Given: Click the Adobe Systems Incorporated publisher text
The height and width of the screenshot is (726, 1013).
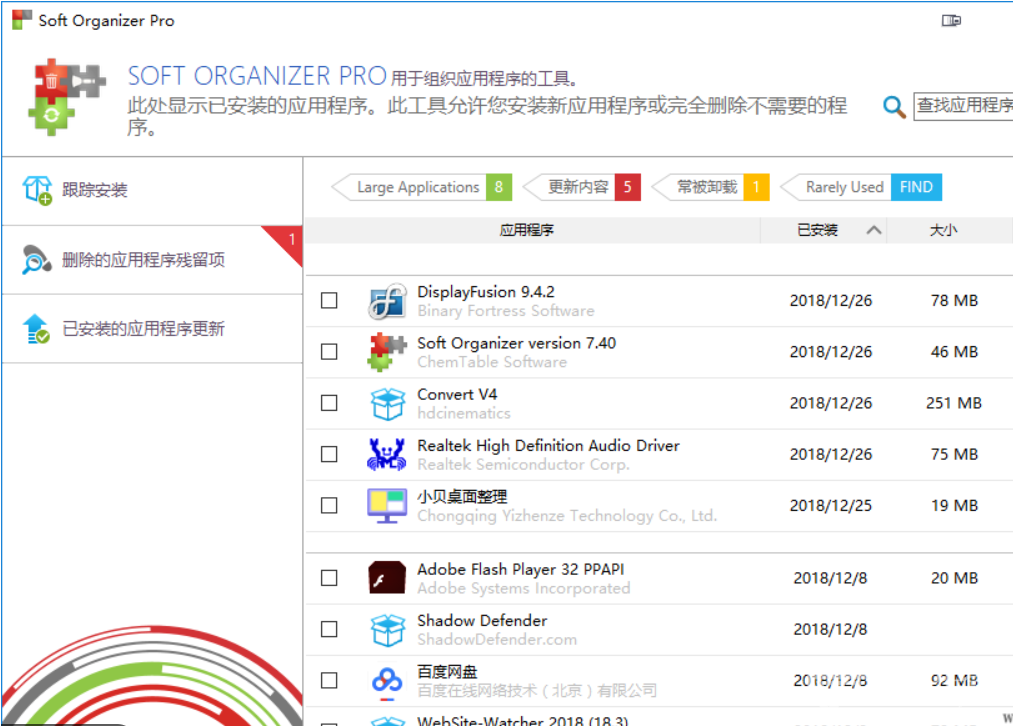Looking at the screenshot, I should point(524,588).
